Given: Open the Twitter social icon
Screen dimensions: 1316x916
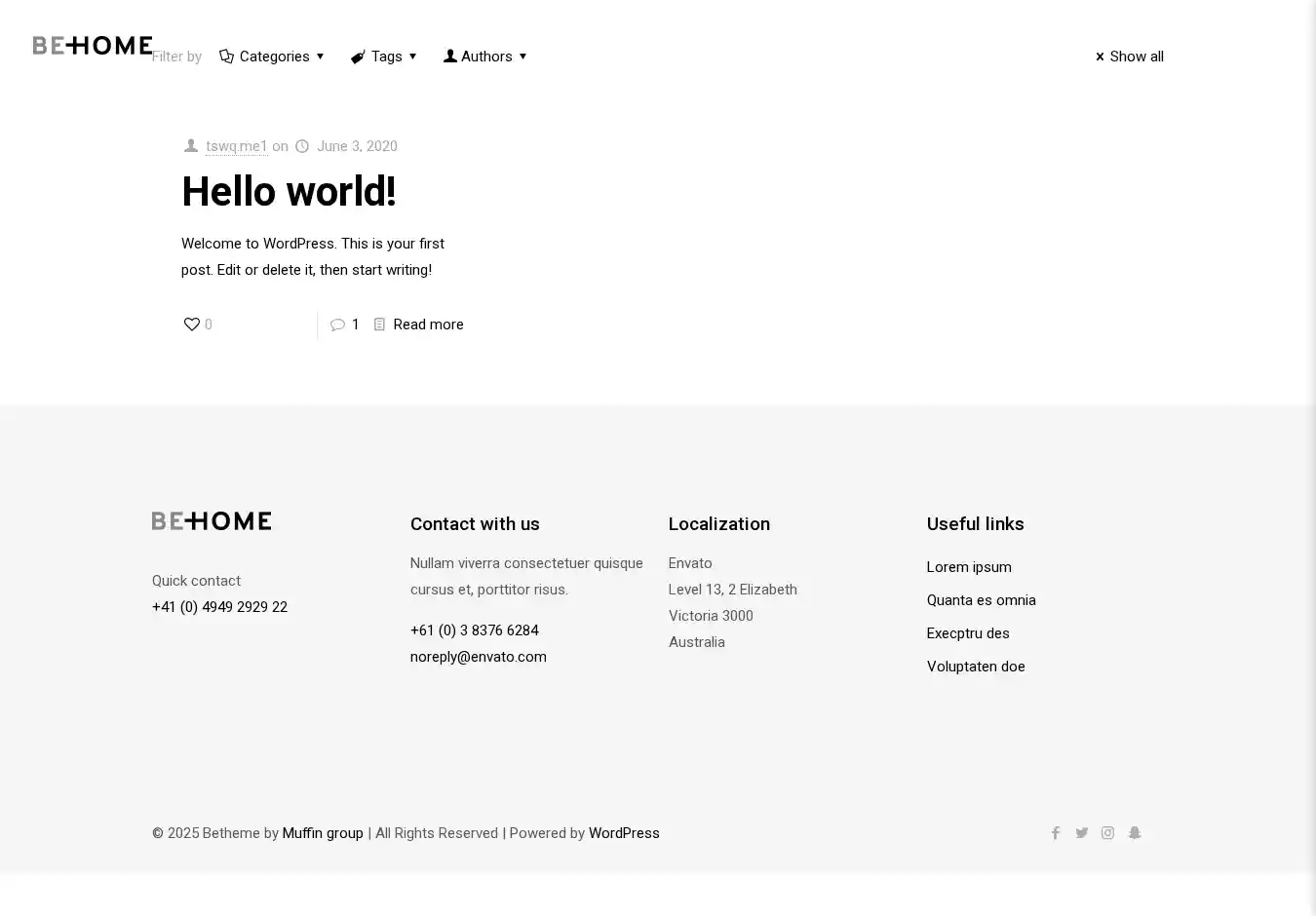Looking at the screenshot, I should point(1081,833).
